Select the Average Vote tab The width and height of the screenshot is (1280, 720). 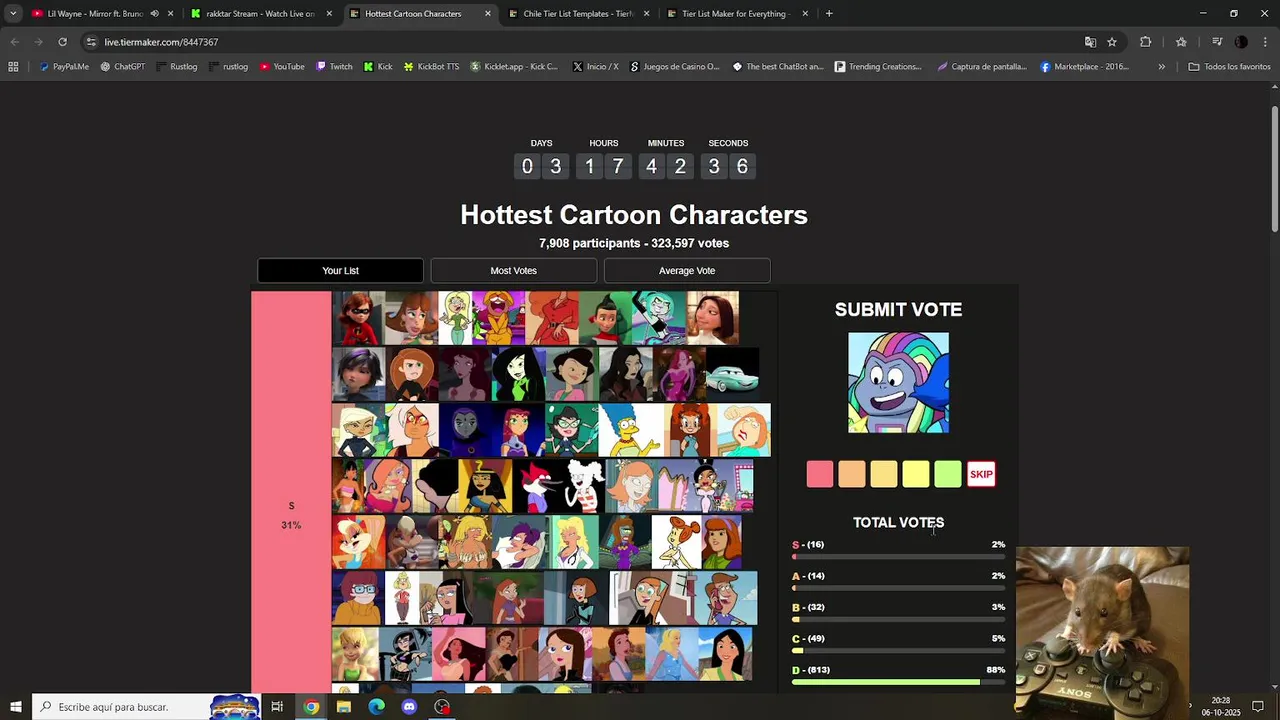click(687, 271)
